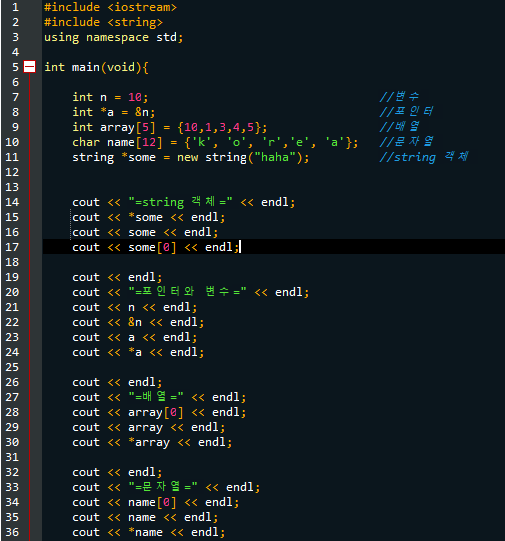Click 'cout << endl;' on line 19
This screenshot has width=505, height=541.
click(117, 277)
